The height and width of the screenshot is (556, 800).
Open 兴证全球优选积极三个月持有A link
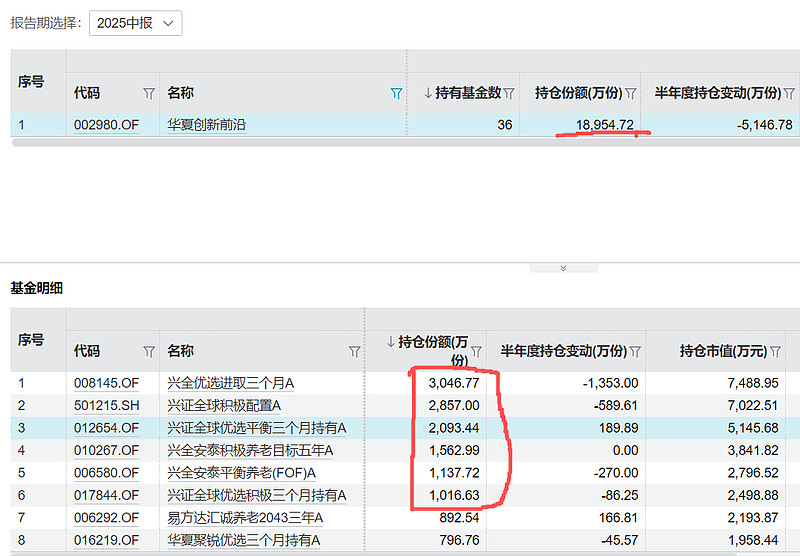[257, 495]
